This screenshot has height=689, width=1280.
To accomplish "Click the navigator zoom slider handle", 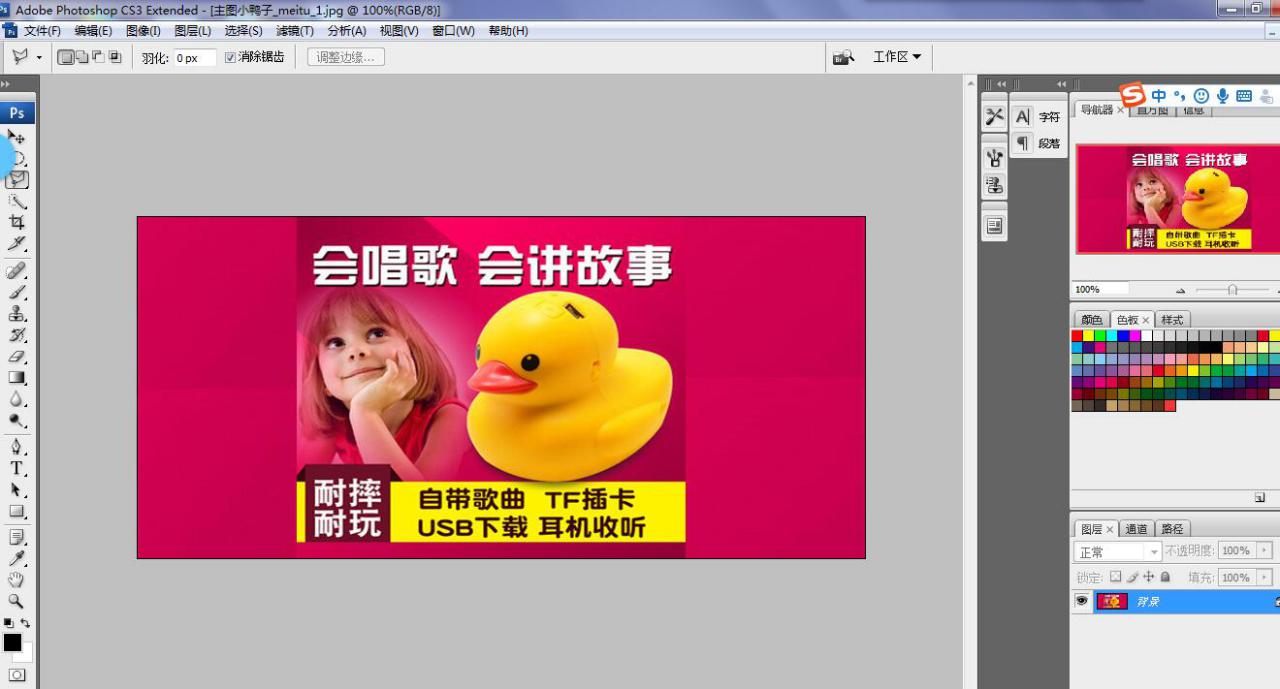I will pos(1232,290).
